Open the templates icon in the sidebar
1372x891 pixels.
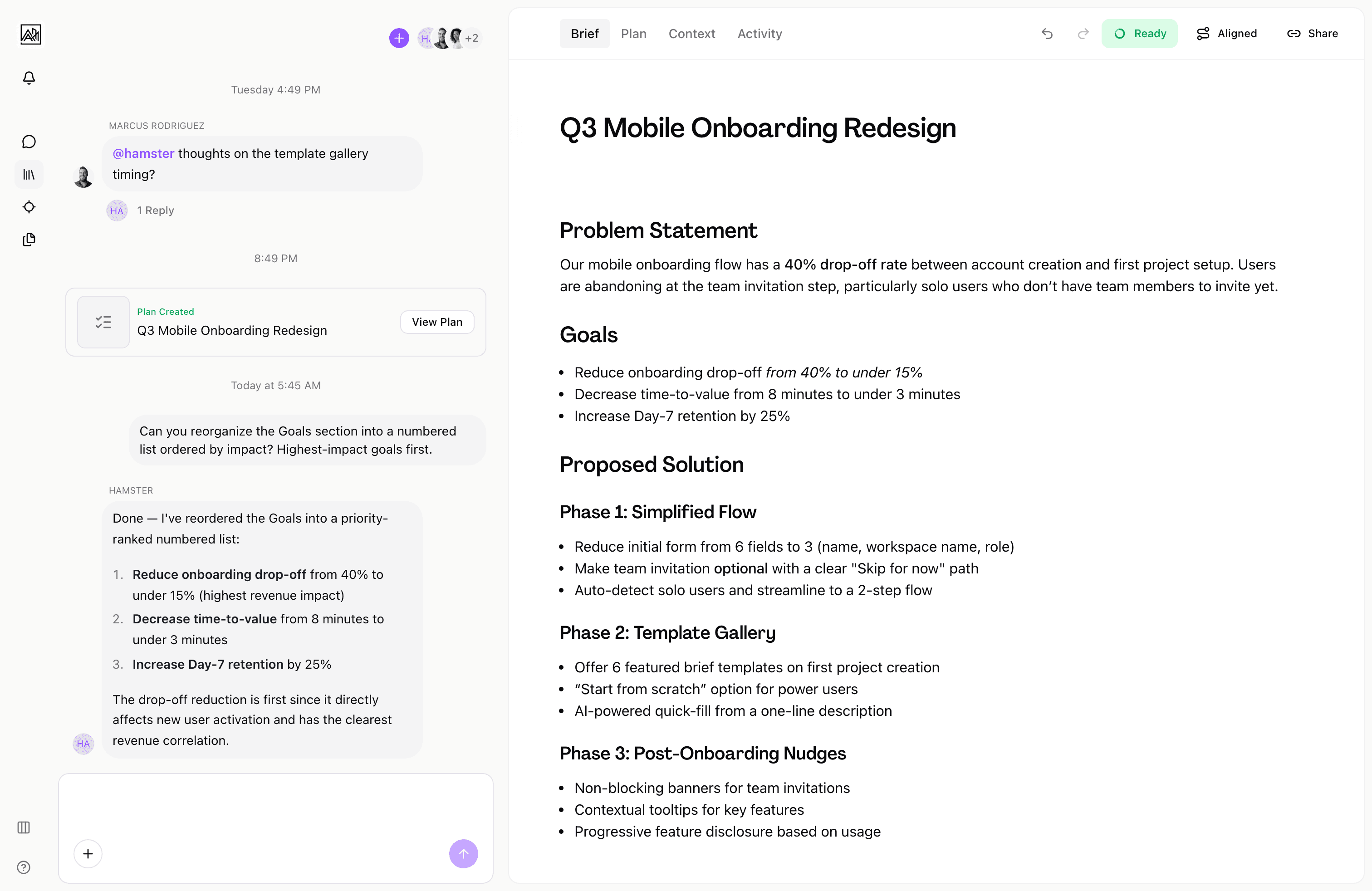(29, 240)
